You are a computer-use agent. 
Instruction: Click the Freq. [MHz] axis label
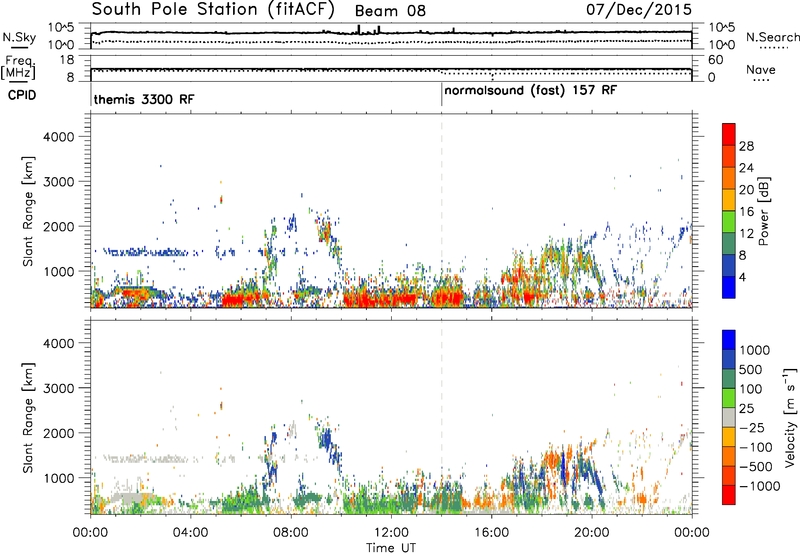coord(19,67)
